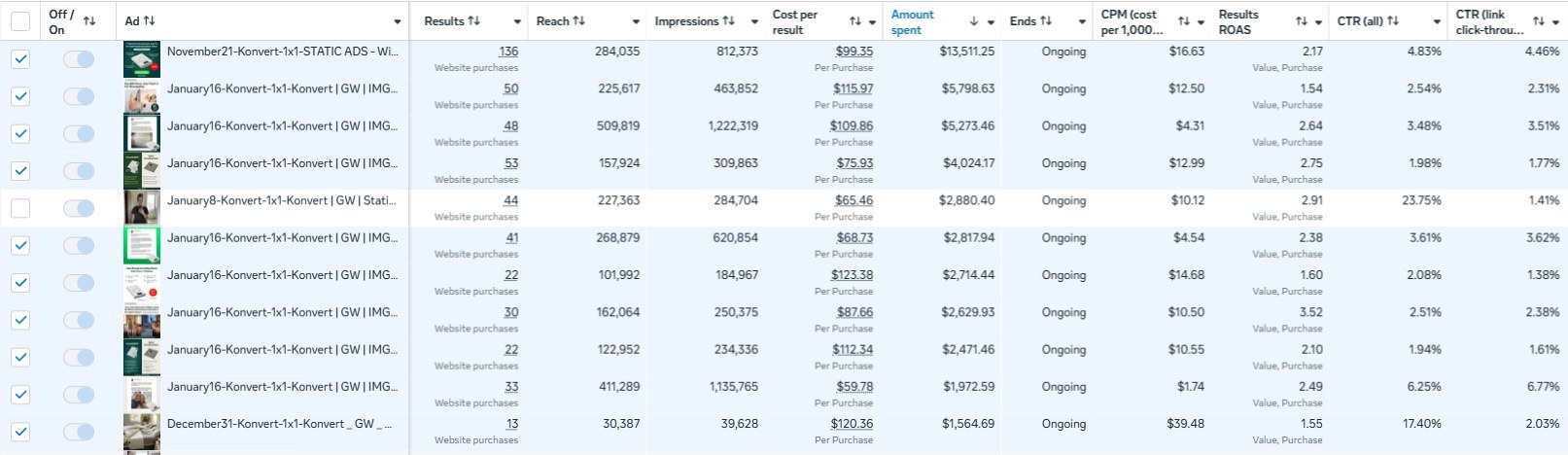
Task: Open the 136 website purchases result link
Action: (x=508, y=52)
